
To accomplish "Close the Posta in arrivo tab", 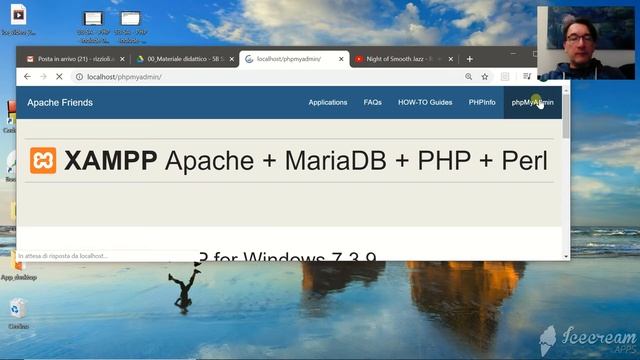I will tap(122, 59).
